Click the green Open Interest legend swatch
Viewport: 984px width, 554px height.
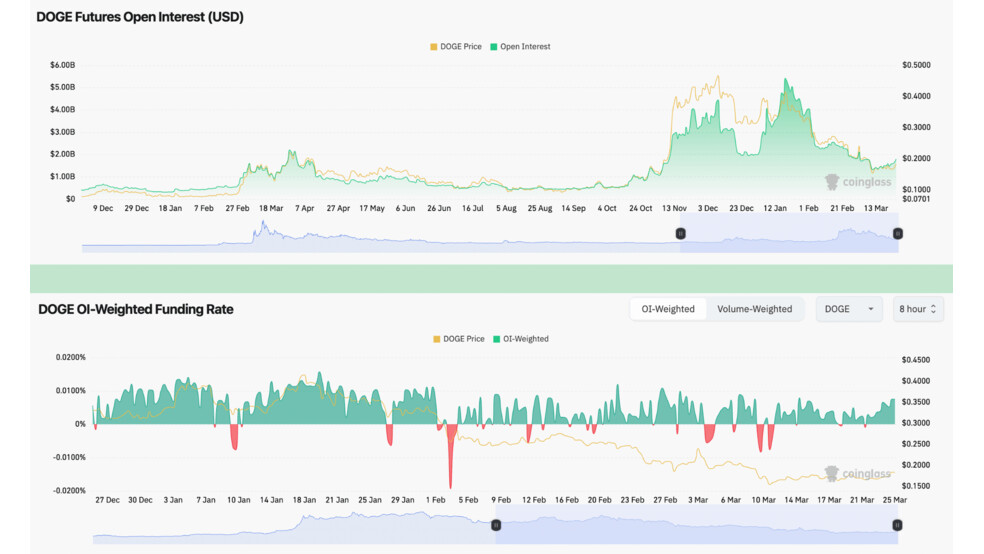[494, 47]
